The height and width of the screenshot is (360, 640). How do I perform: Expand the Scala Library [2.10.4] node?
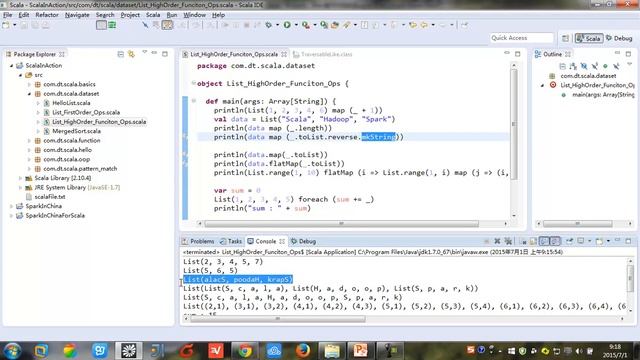pyautogui.click(x=20, y=178)
